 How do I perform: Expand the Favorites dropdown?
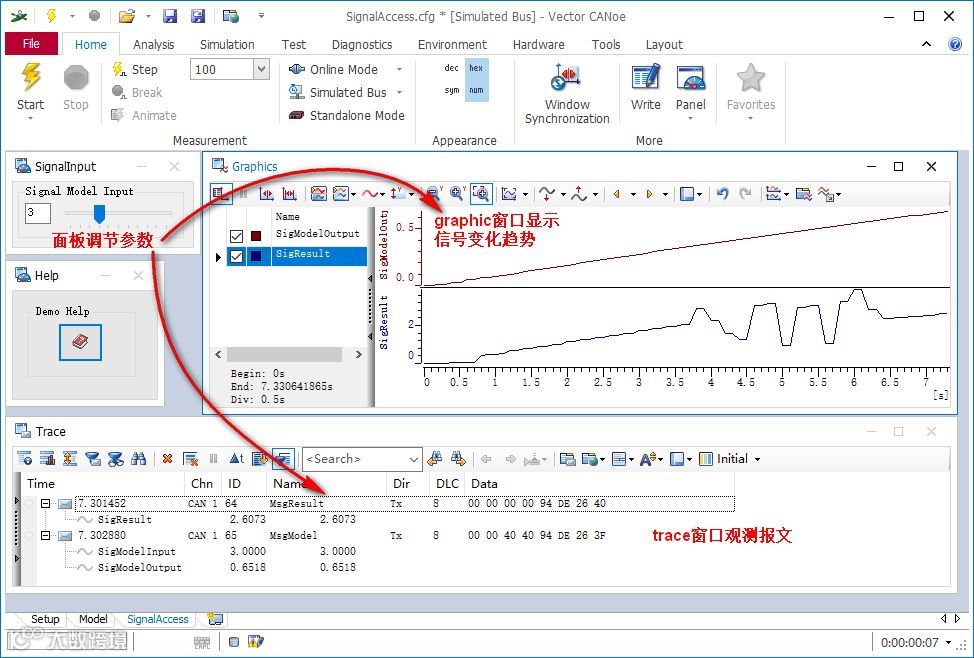[x=750, y=118]
